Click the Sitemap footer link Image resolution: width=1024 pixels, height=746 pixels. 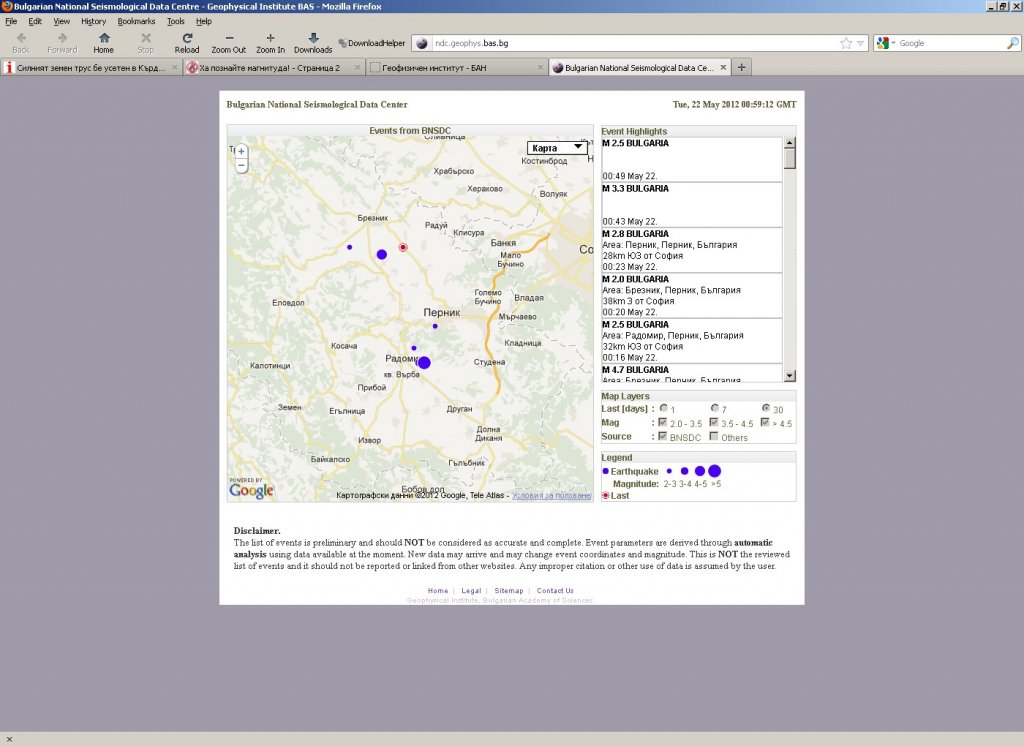[508, 591]
